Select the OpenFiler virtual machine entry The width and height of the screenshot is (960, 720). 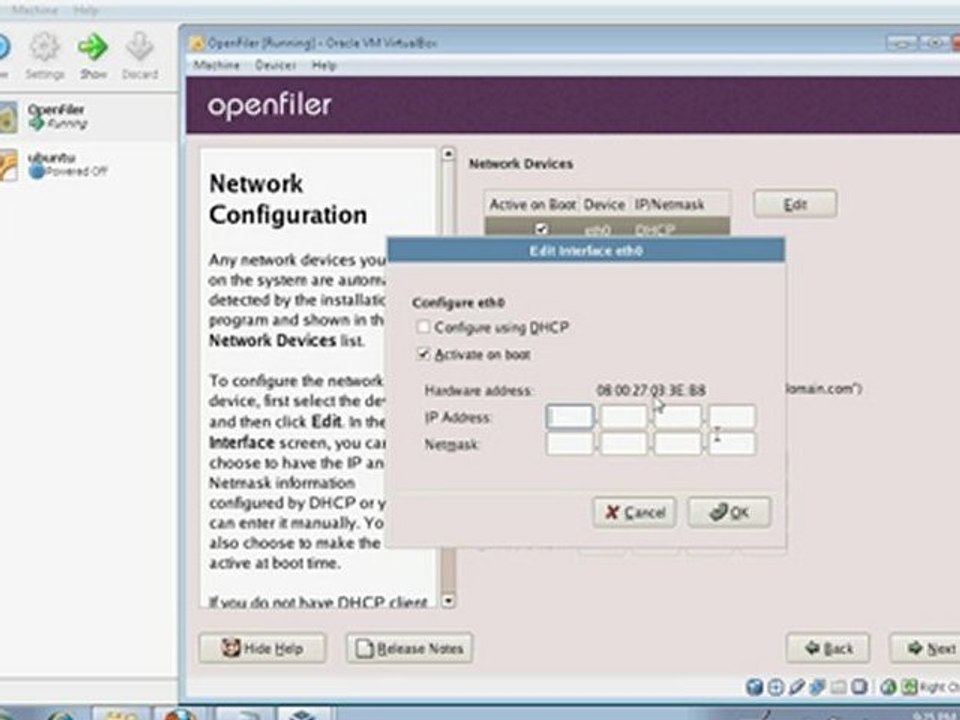(x=89, y=116)
